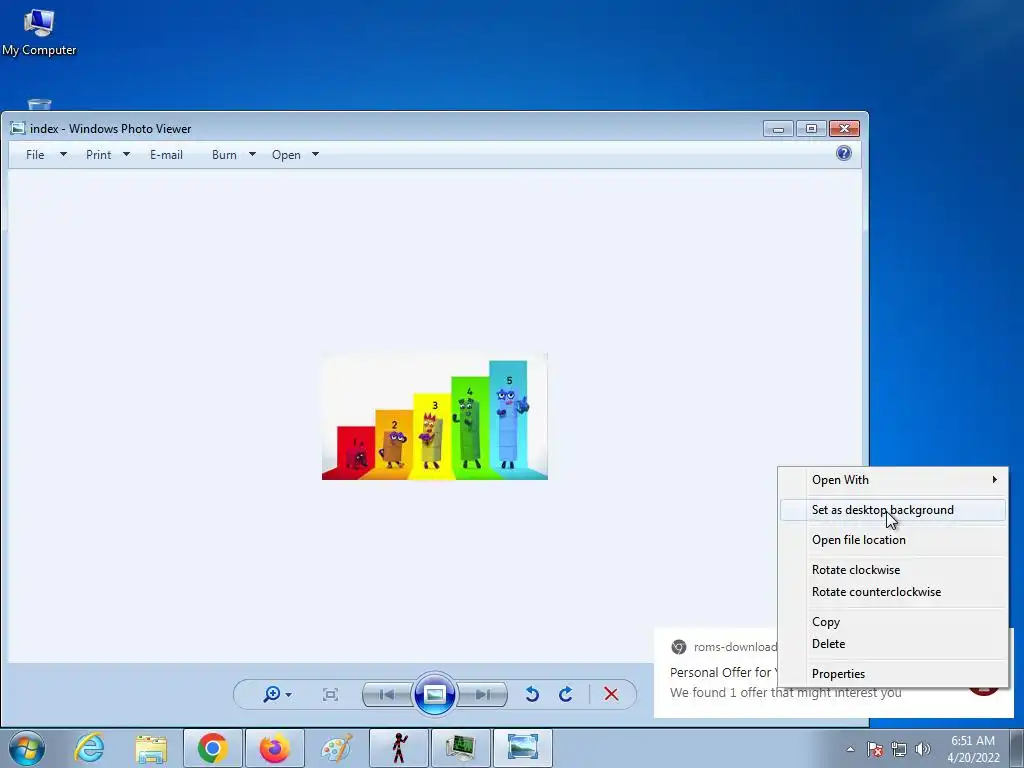Click the Open menu label
1024x768 pixels.
click(286, 155)
